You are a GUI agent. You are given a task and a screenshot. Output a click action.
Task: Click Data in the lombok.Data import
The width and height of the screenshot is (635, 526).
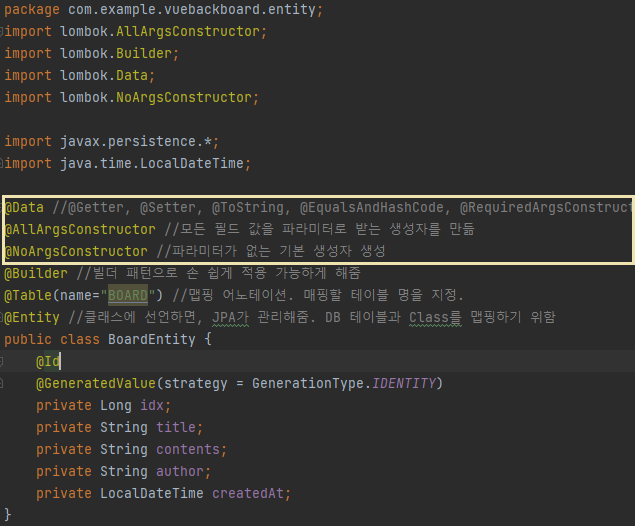tap(132, 75)
